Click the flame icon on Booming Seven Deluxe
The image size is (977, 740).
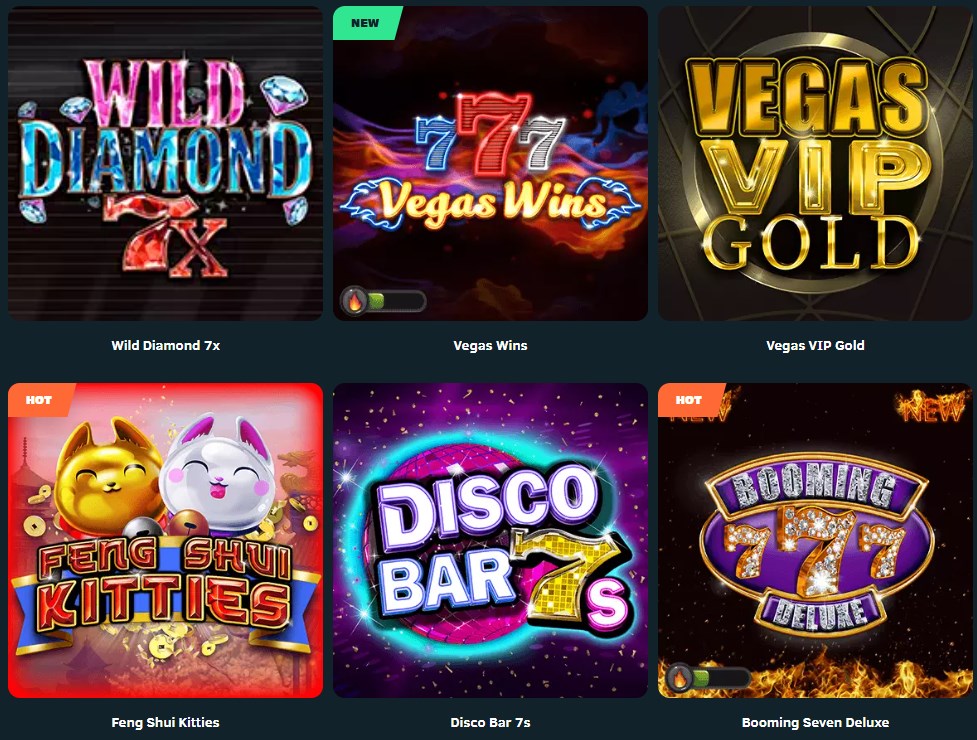click(x=680, y=678)
